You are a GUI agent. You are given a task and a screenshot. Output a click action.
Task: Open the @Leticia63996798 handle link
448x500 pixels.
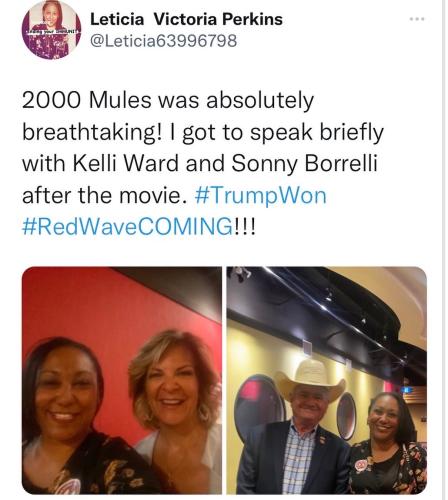click(x=164, y=41)
